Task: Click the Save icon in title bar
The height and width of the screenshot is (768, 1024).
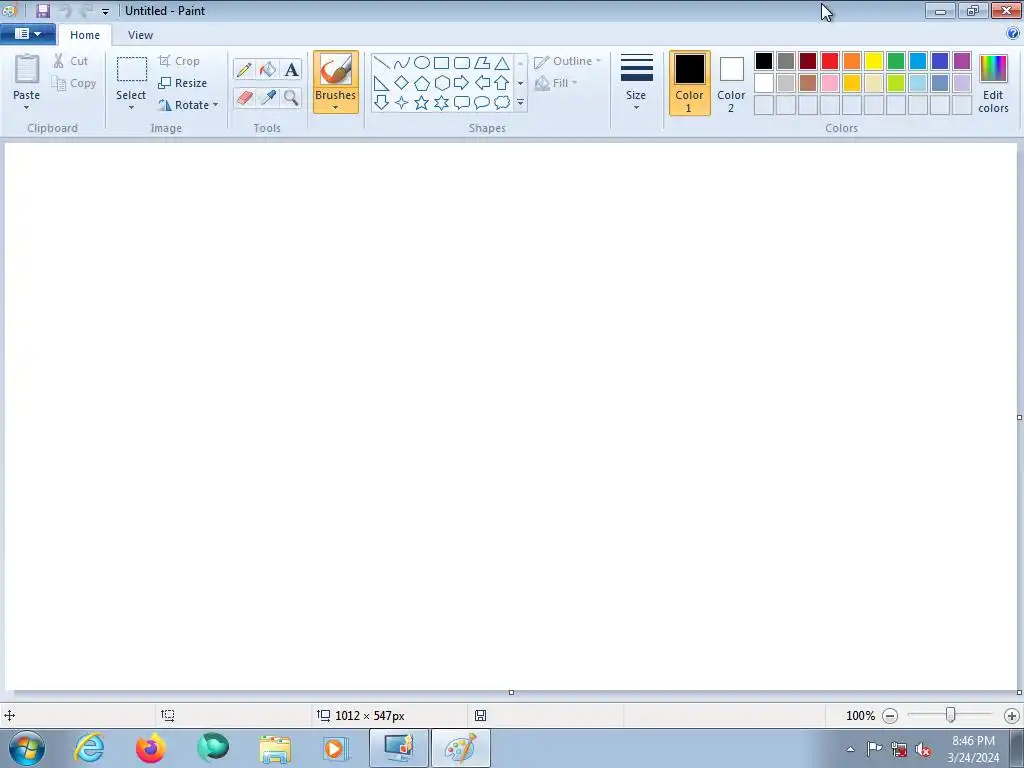Action: (43, 10)
